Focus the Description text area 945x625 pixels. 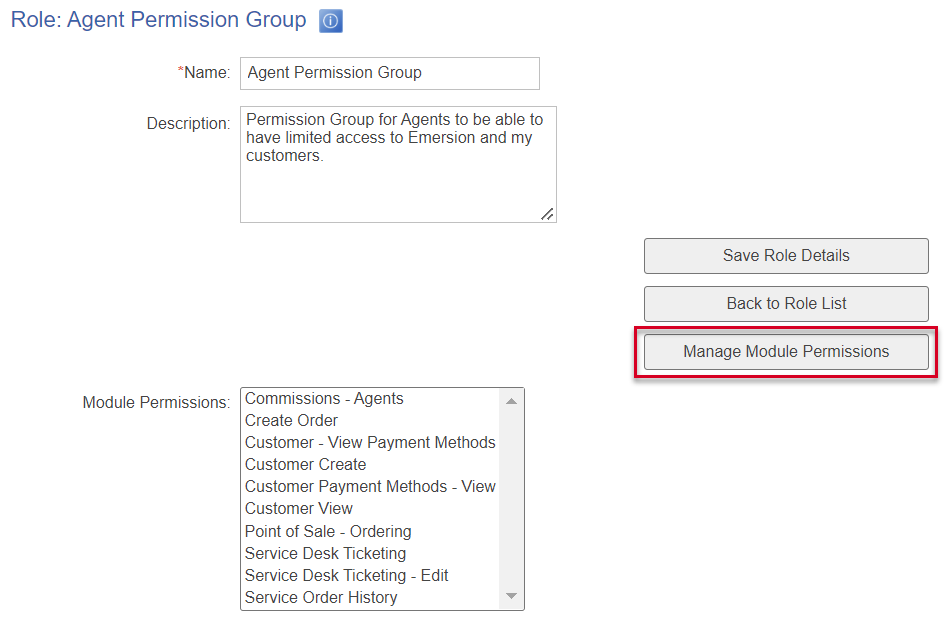(397, 164)
